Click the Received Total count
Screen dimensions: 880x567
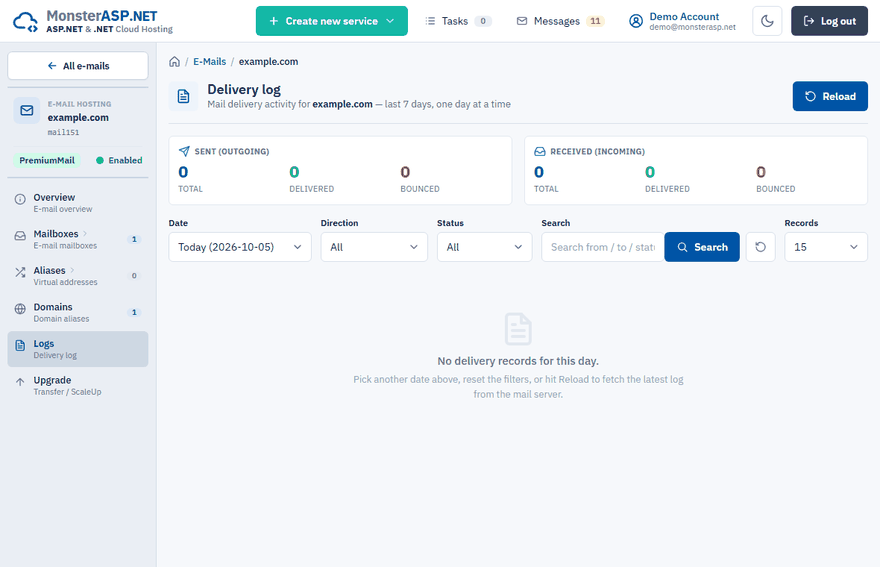pos(539,172)
